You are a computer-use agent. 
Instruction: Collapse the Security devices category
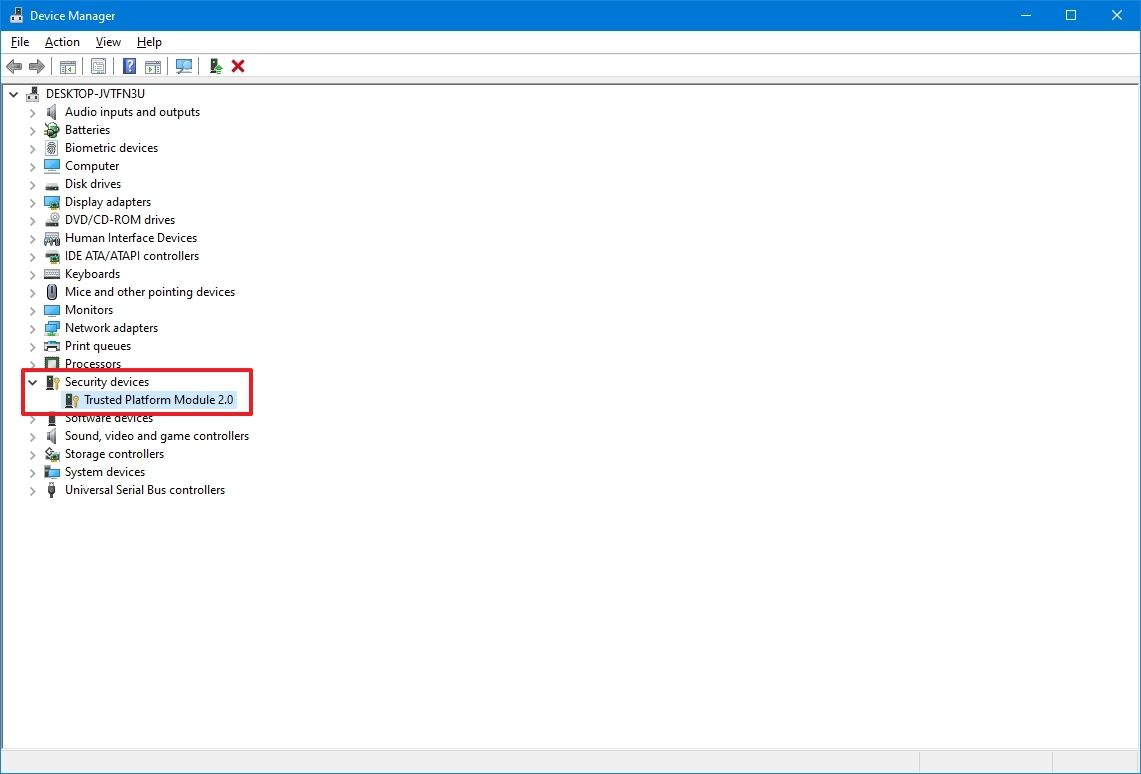click(33, 381)
